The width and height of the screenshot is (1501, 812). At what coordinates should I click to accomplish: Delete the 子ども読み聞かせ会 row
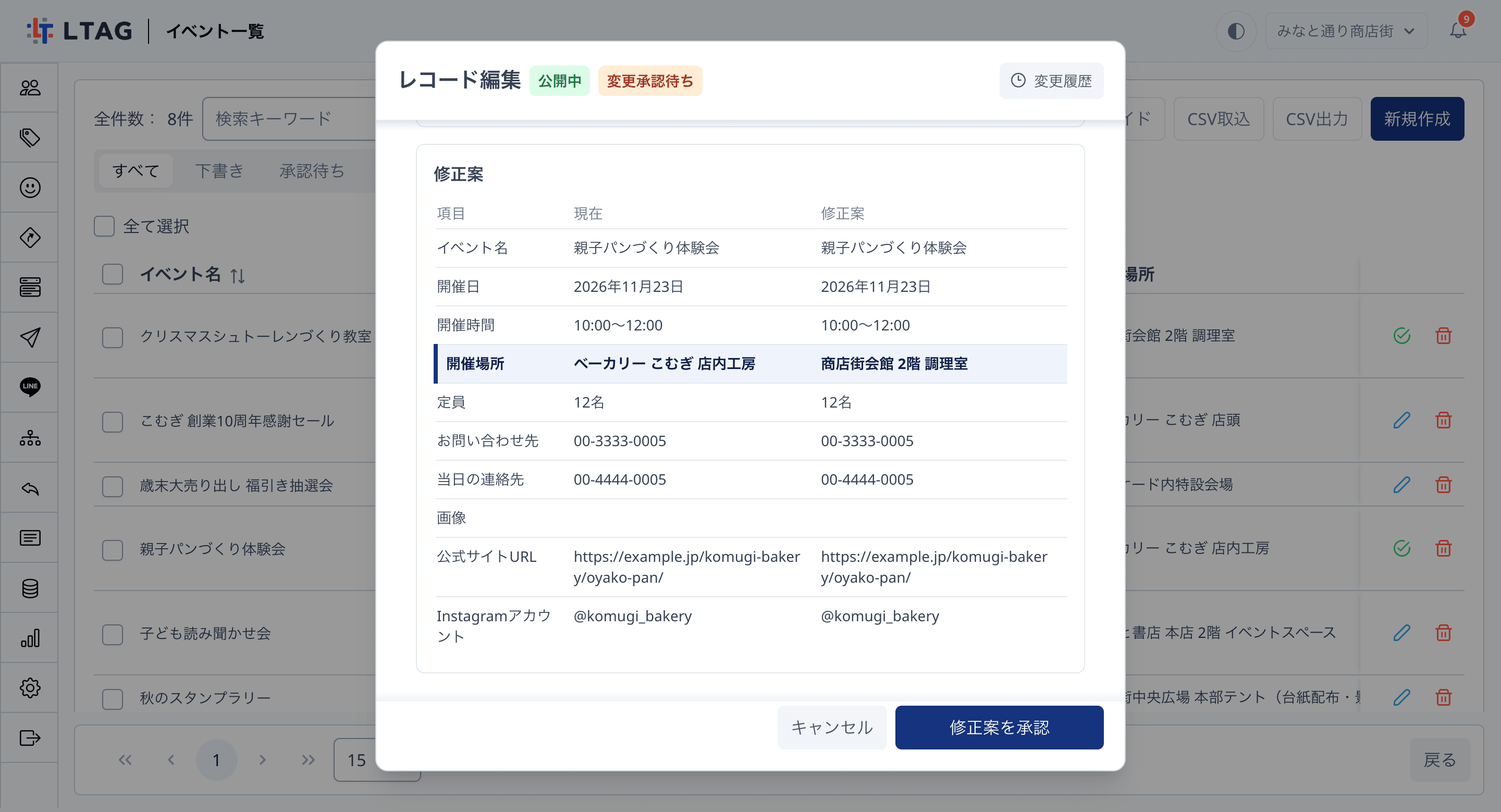click(1443, 633)
